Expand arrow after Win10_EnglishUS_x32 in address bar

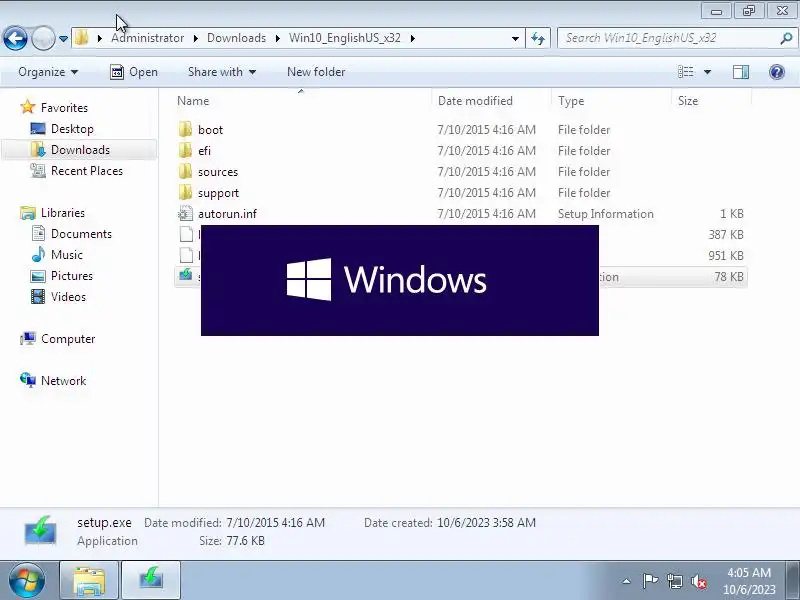[x=412, y=38]
